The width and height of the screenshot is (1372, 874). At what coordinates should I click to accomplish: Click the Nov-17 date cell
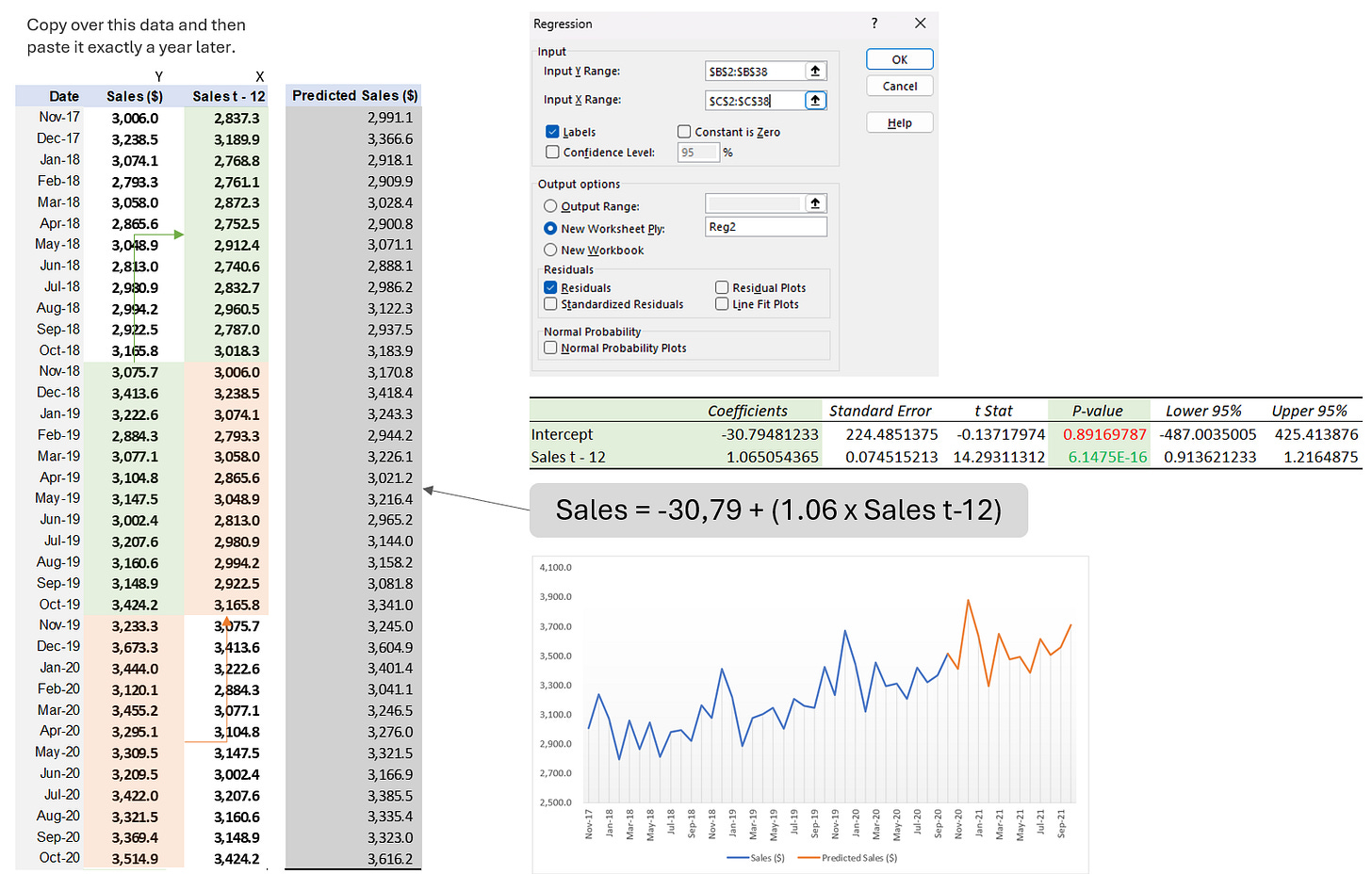50,117
